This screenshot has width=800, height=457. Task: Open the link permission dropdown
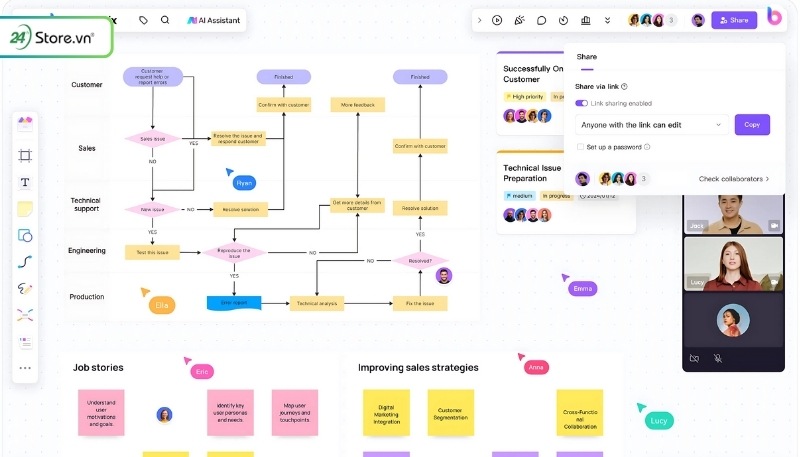(x=651, y=125)
